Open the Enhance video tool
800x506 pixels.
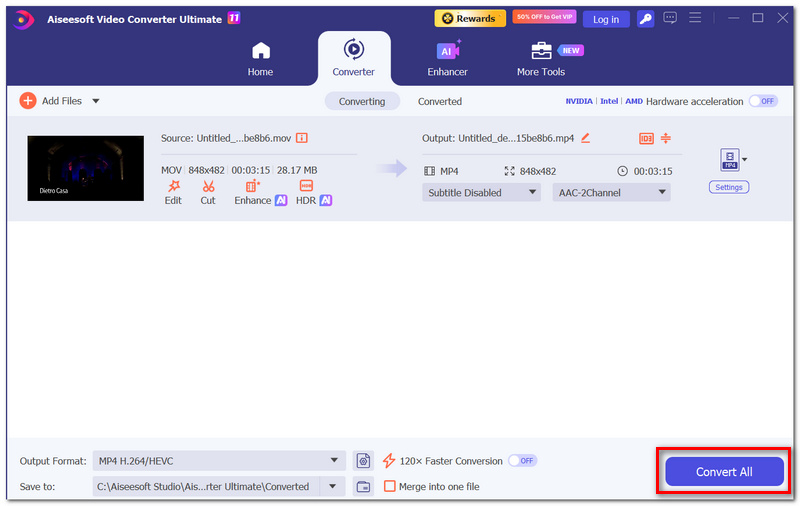click(x=260, y=193)
